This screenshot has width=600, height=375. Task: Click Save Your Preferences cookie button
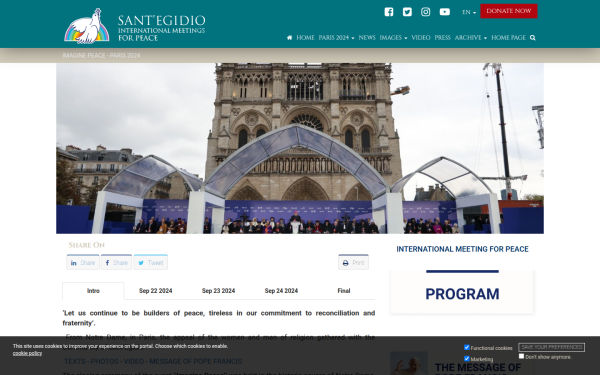pyautogui.click(x=551, y=347)
